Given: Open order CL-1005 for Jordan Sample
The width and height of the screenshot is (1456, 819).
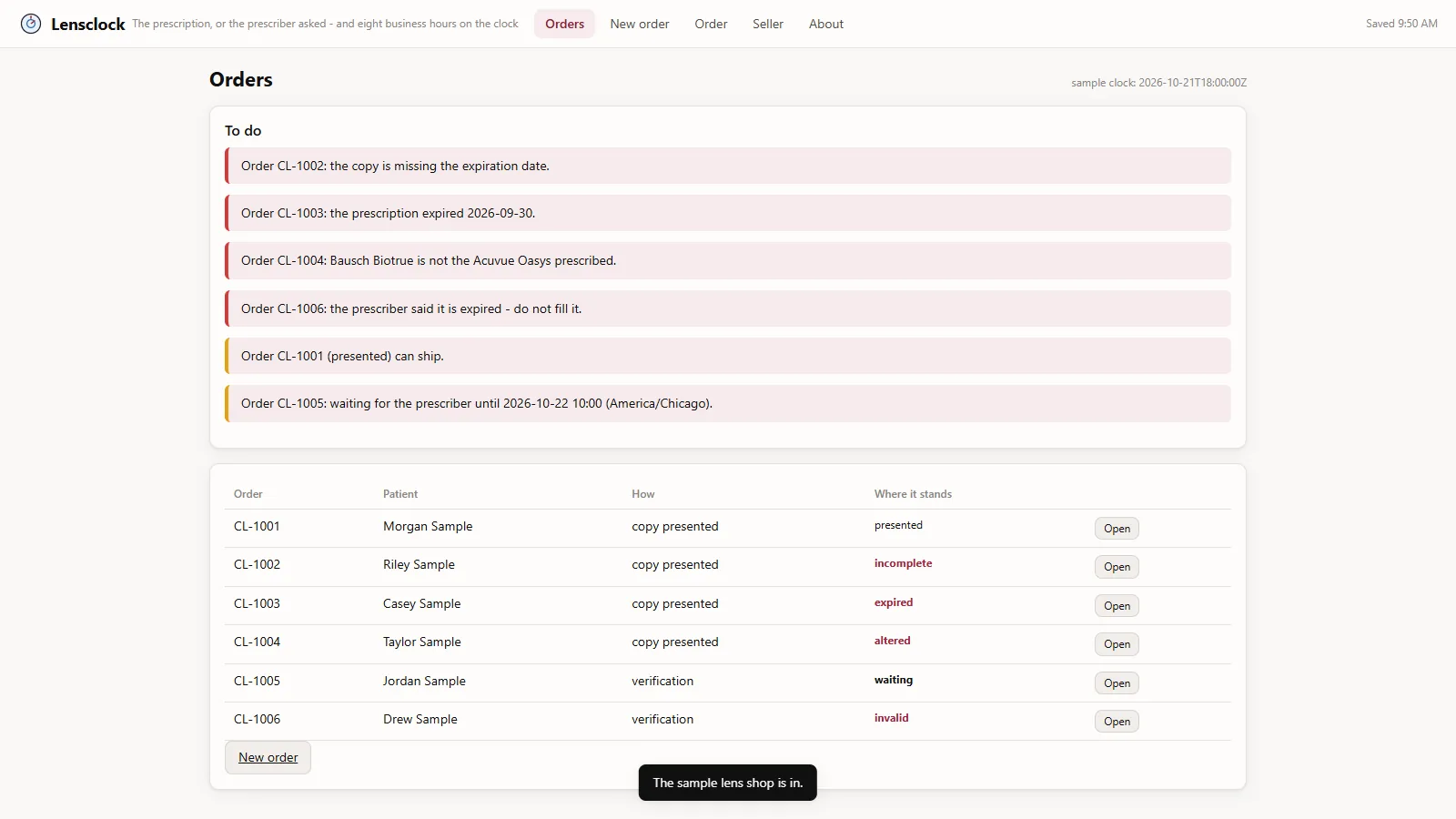Looking at the screenshot, I should (x=1117, y=683).
